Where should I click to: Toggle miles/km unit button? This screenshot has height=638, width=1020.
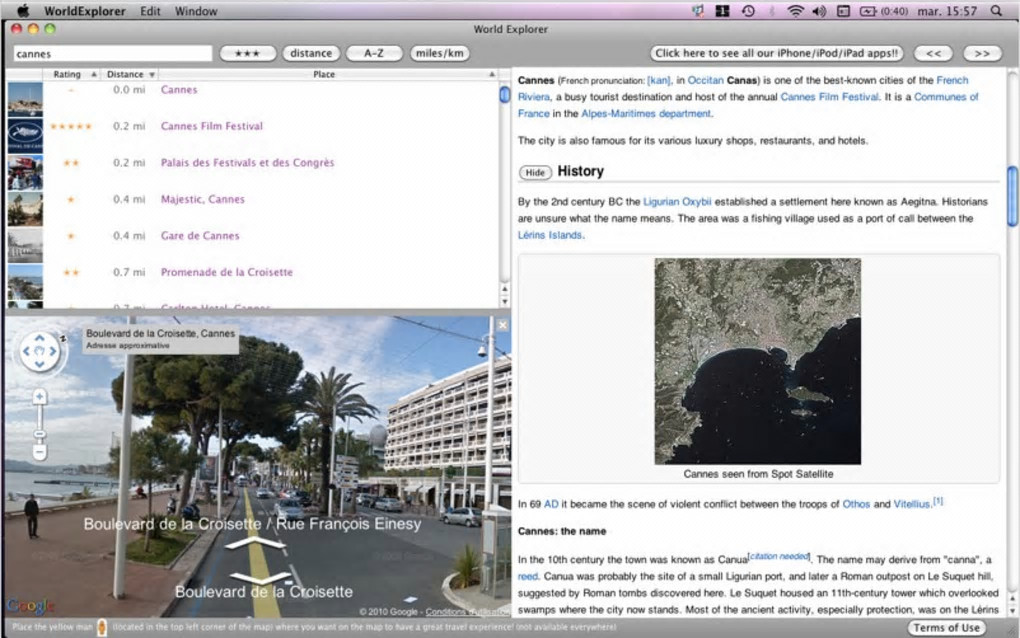pyautogui.click(x=439, y=53)
